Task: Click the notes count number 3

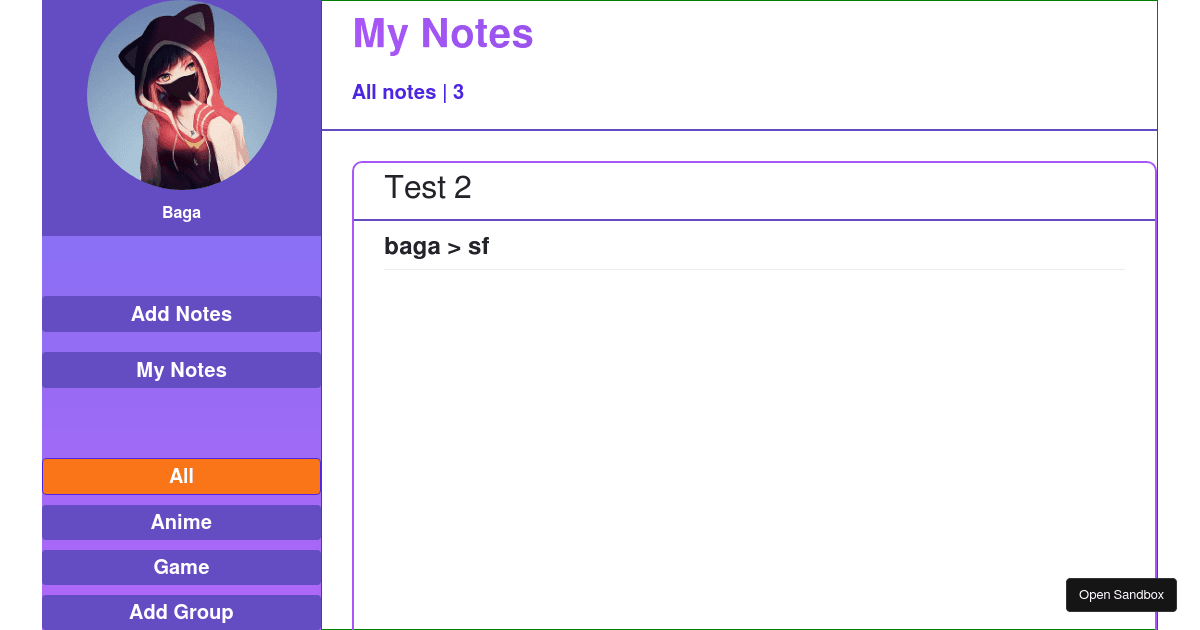Action: pyautogui.click(x=458, y=92)
